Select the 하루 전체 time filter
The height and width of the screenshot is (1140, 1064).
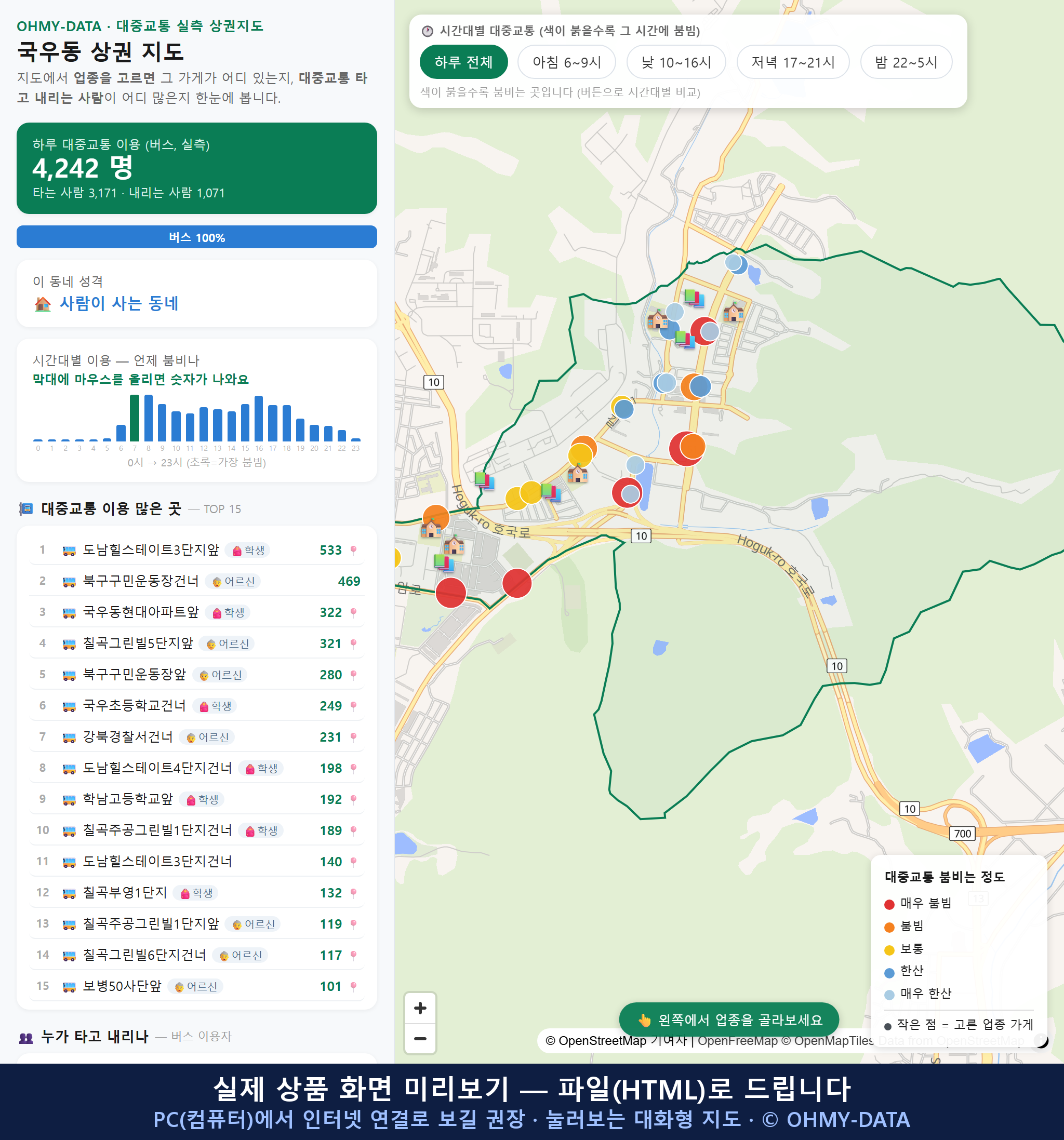[x=463, y=62]
